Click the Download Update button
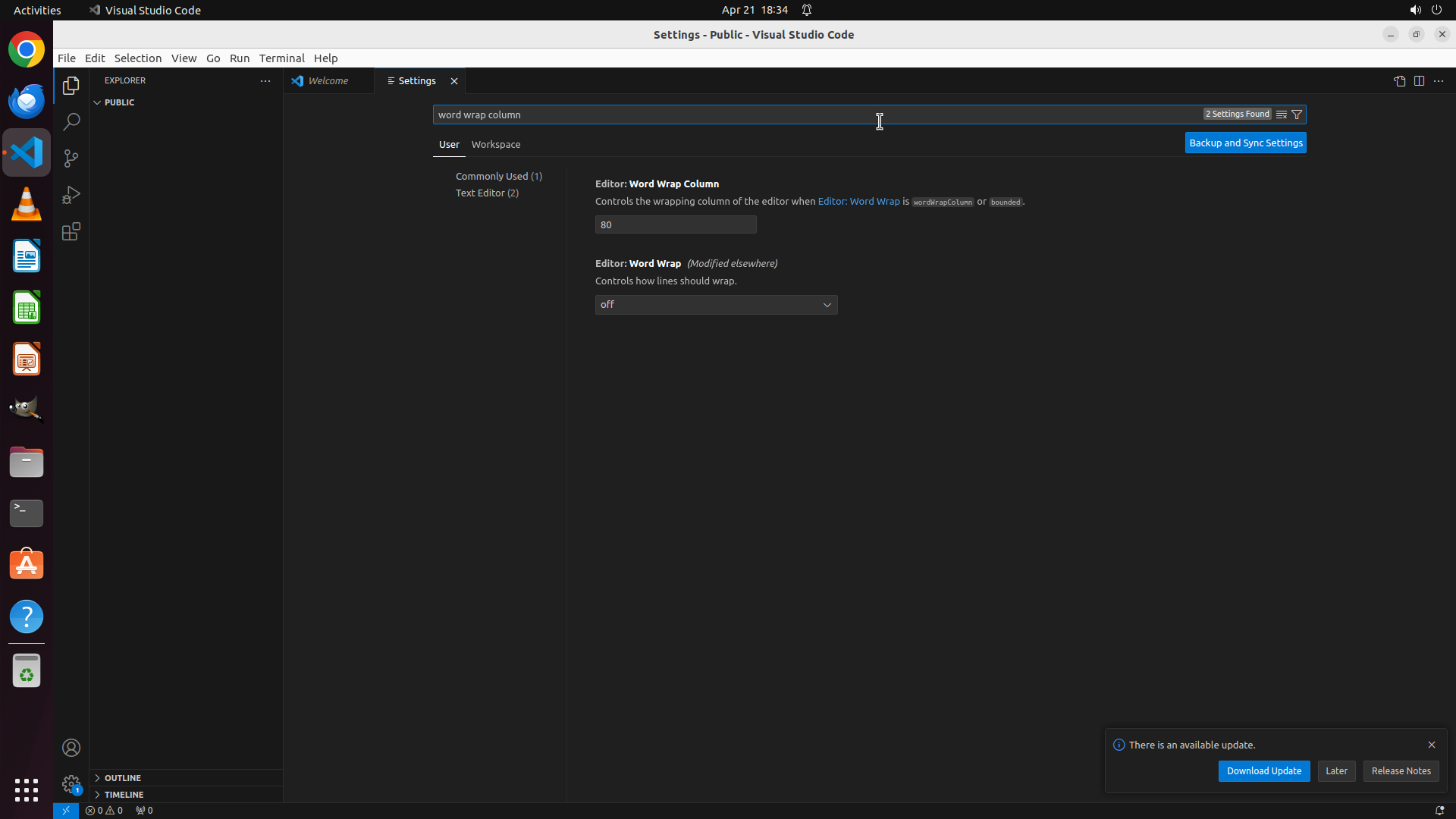This screenshot has width=1456, height=819. (x=1263, y=771)
